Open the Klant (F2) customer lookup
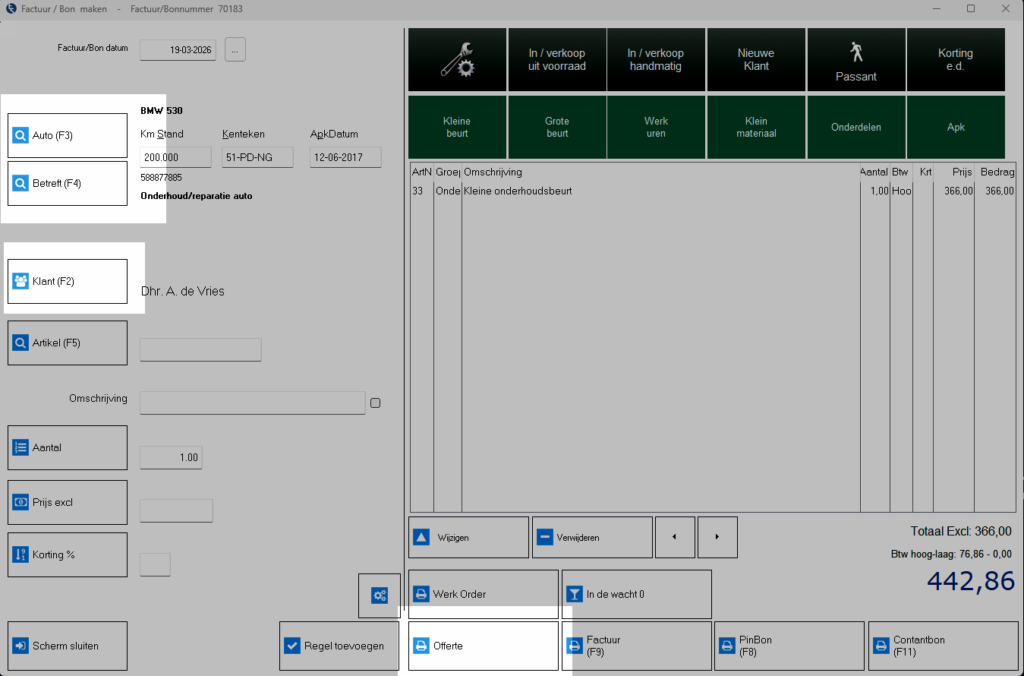Screen dimensions: 1024x676 (68, 282)
